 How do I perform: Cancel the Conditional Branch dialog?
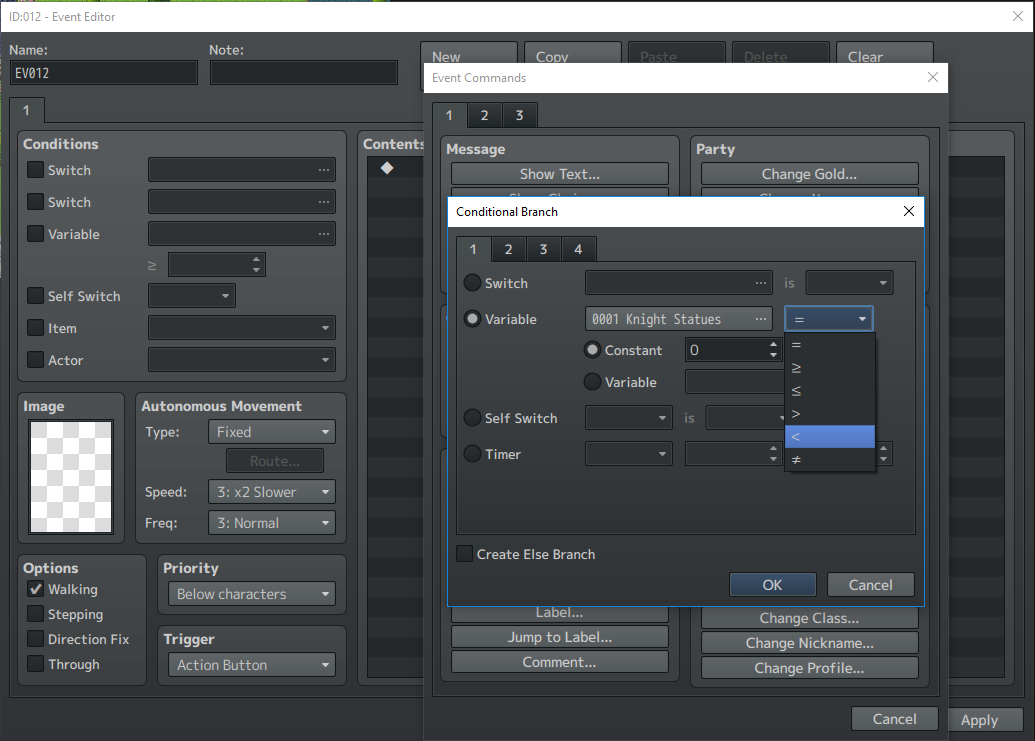coord(870,585)
